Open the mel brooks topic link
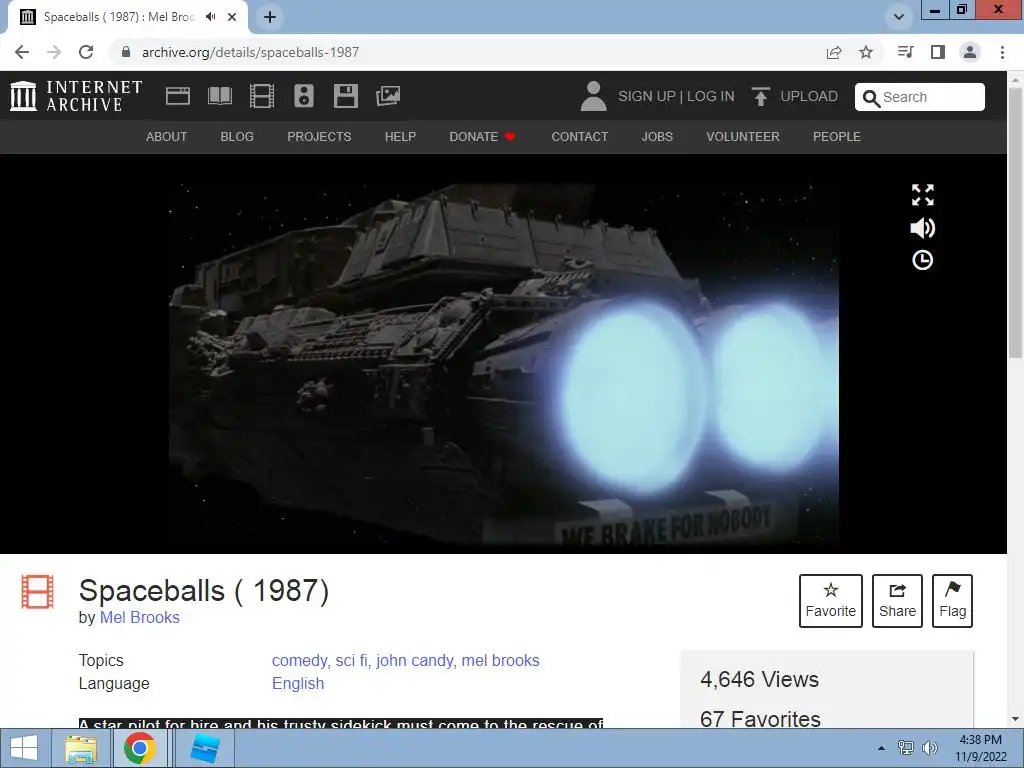The width and height of the screenshot is (1024, 768). pos(500,661)
